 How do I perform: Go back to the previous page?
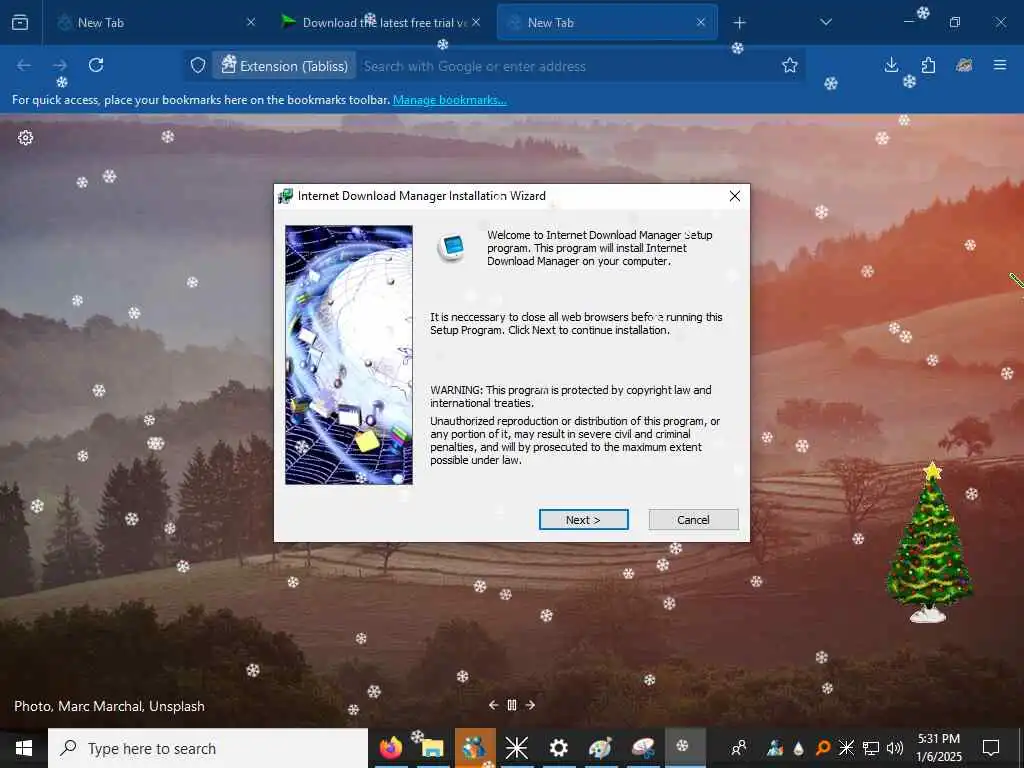pos(24,65)
